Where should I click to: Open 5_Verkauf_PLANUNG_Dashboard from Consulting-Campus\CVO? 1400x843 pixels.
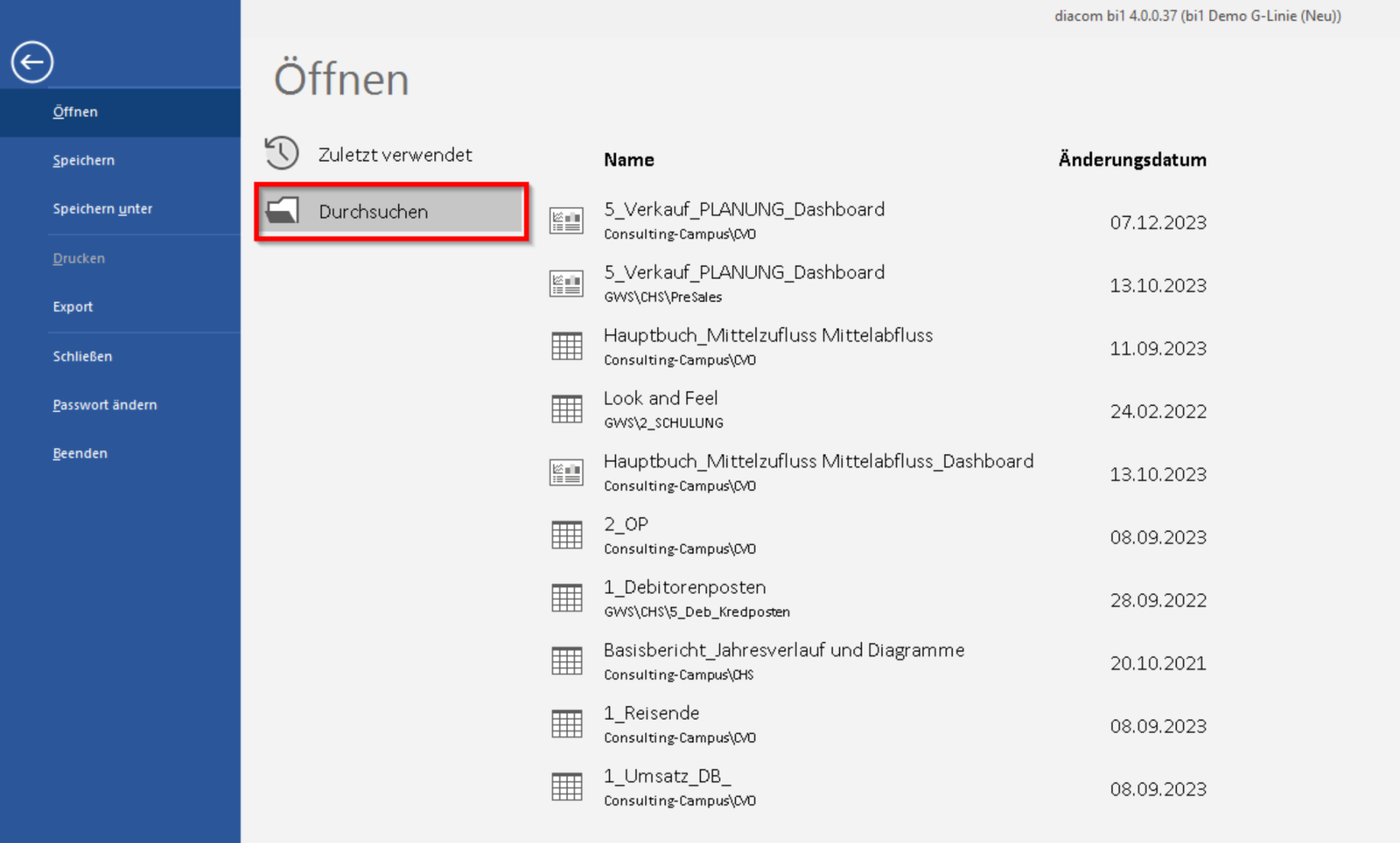[878, 221]
